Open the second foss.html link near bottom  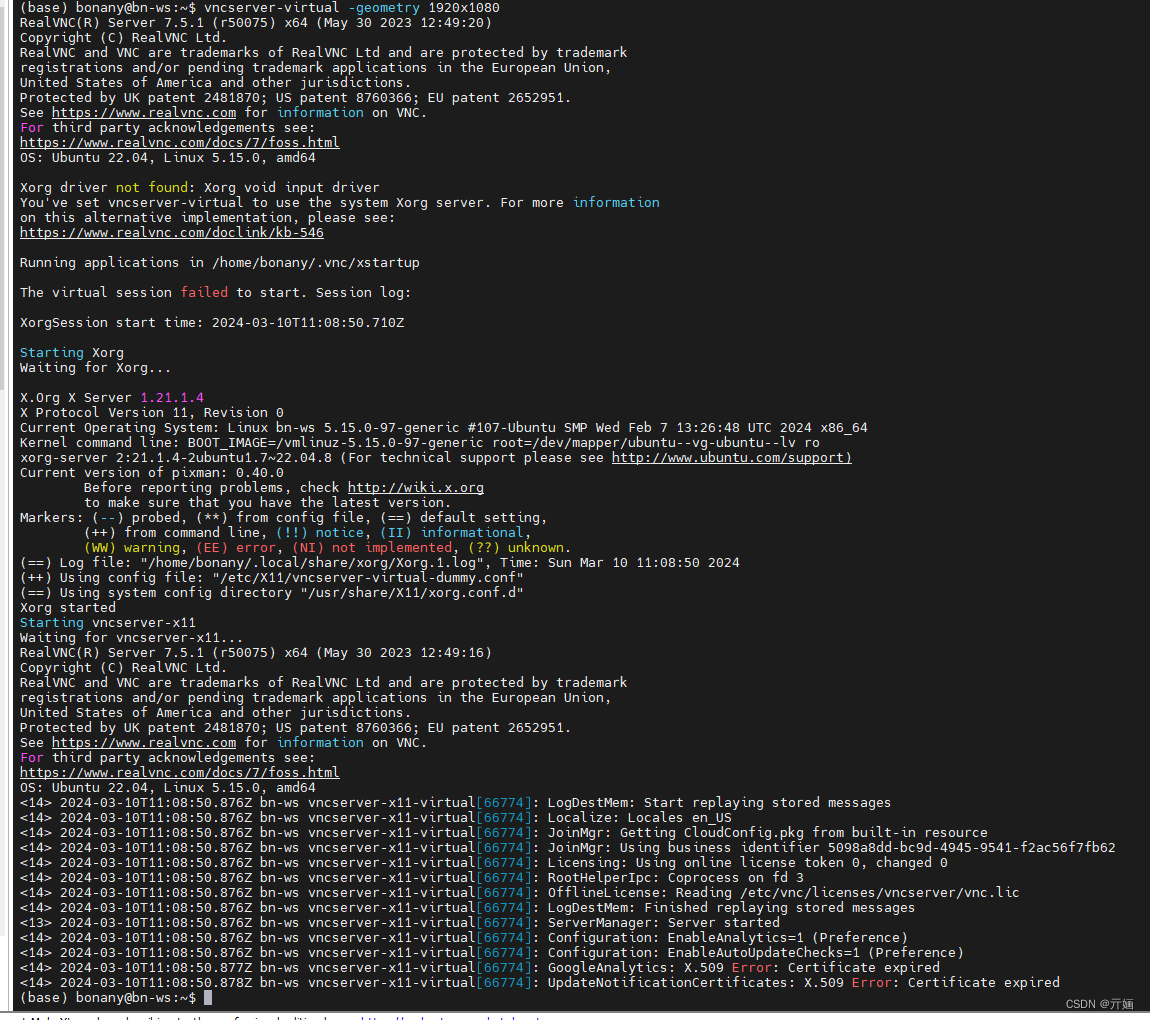tap(178, 772)
